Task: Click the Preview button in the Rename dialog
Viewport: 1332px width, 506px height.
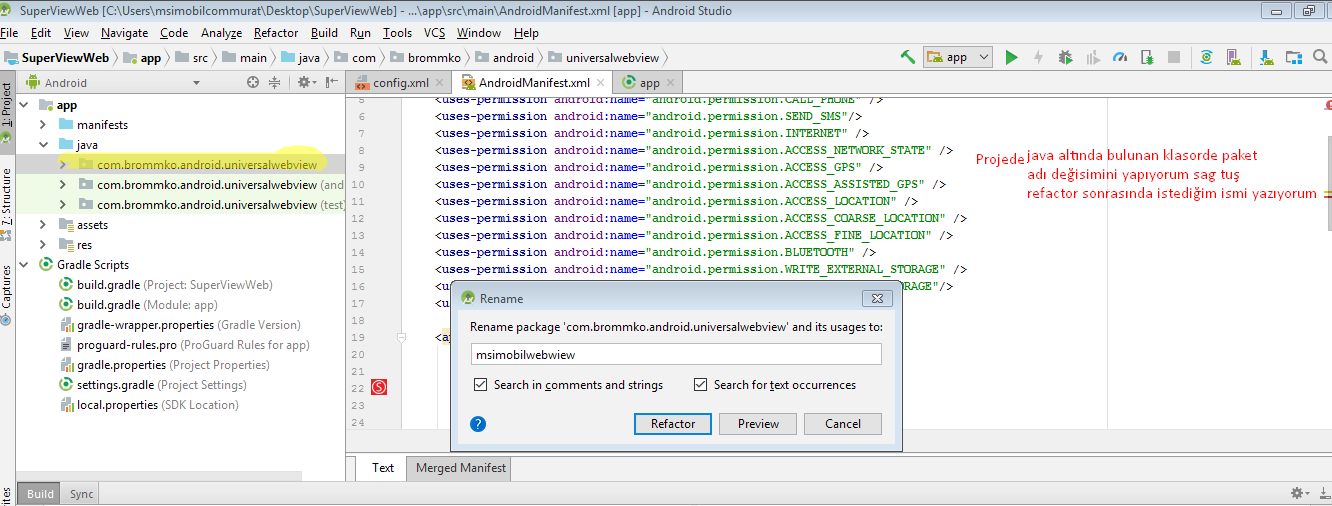Action: click(x=758, y=424)
